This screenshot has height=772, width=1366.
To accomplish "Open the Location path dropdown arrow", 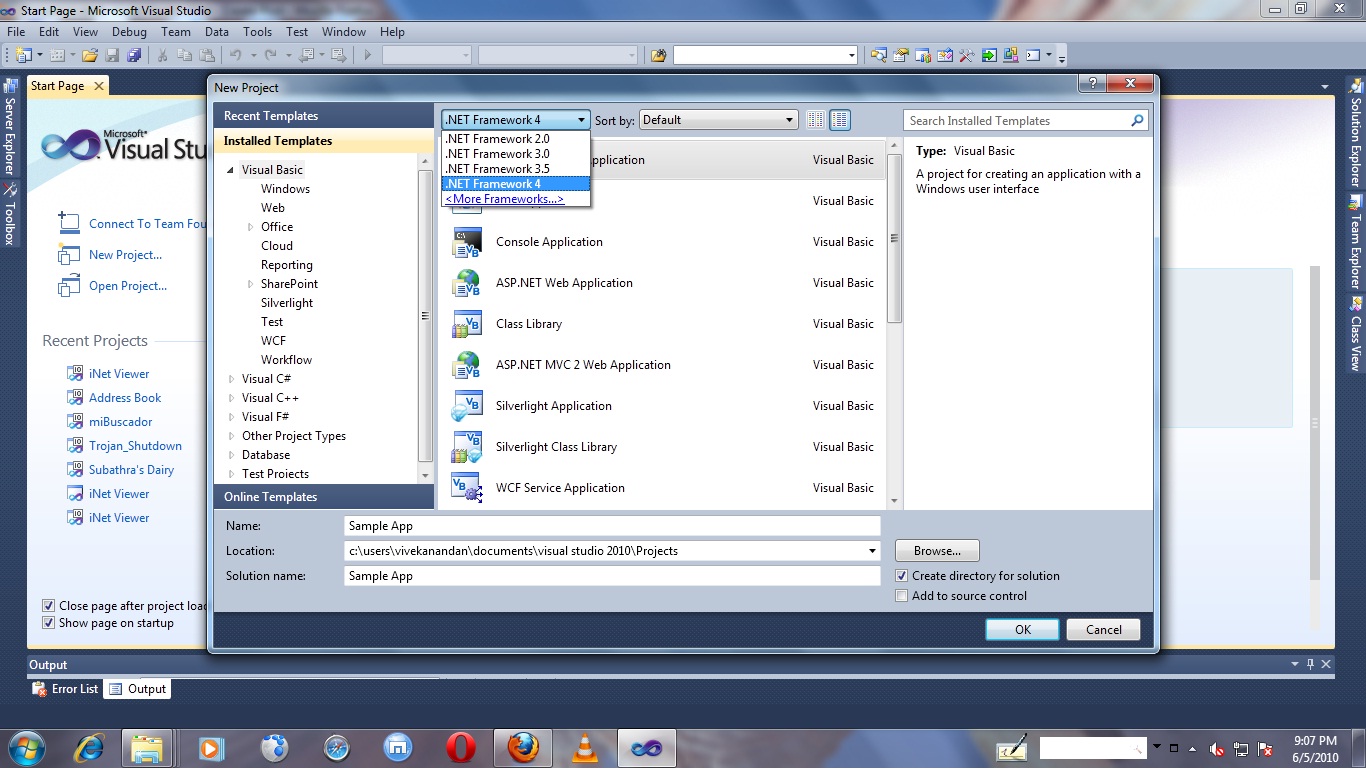I will click(873, 551).
